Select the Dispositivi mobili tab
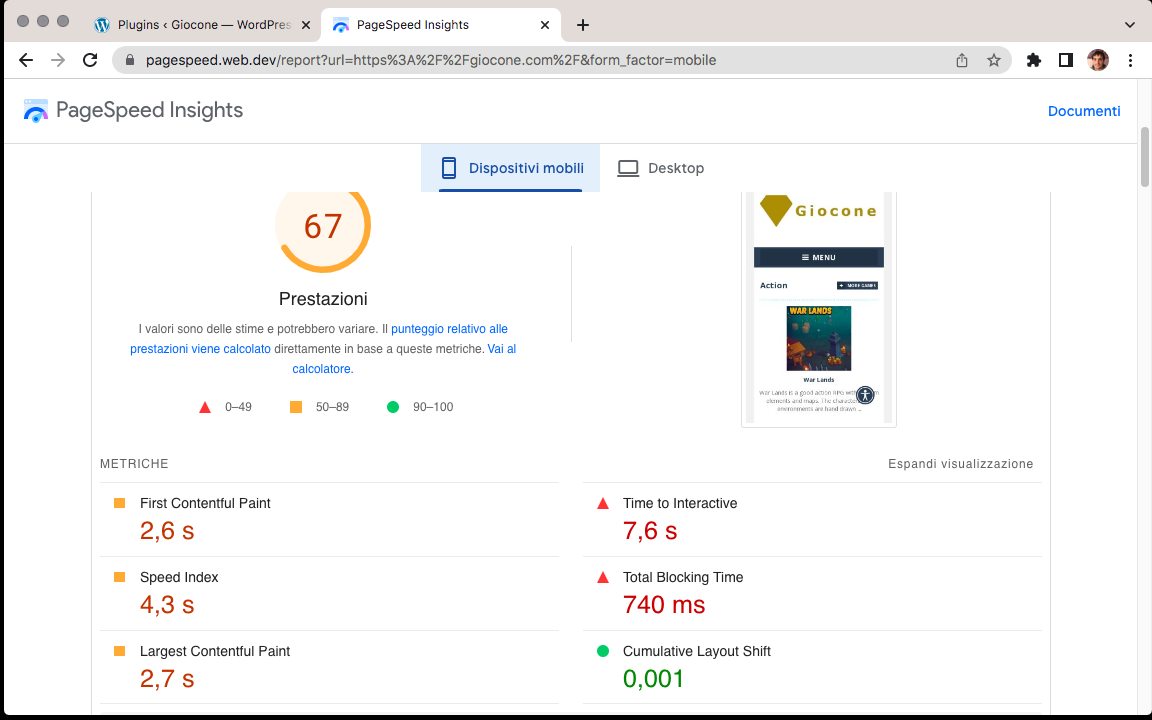 click(x=511, y=168)
